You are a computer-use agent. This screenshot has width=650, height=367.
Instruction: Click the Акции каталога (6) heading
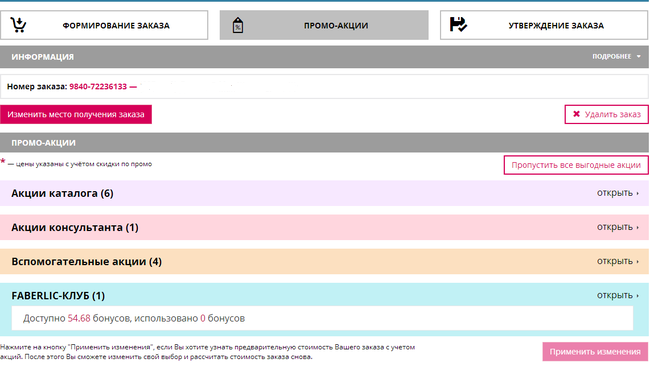(62, 193)
